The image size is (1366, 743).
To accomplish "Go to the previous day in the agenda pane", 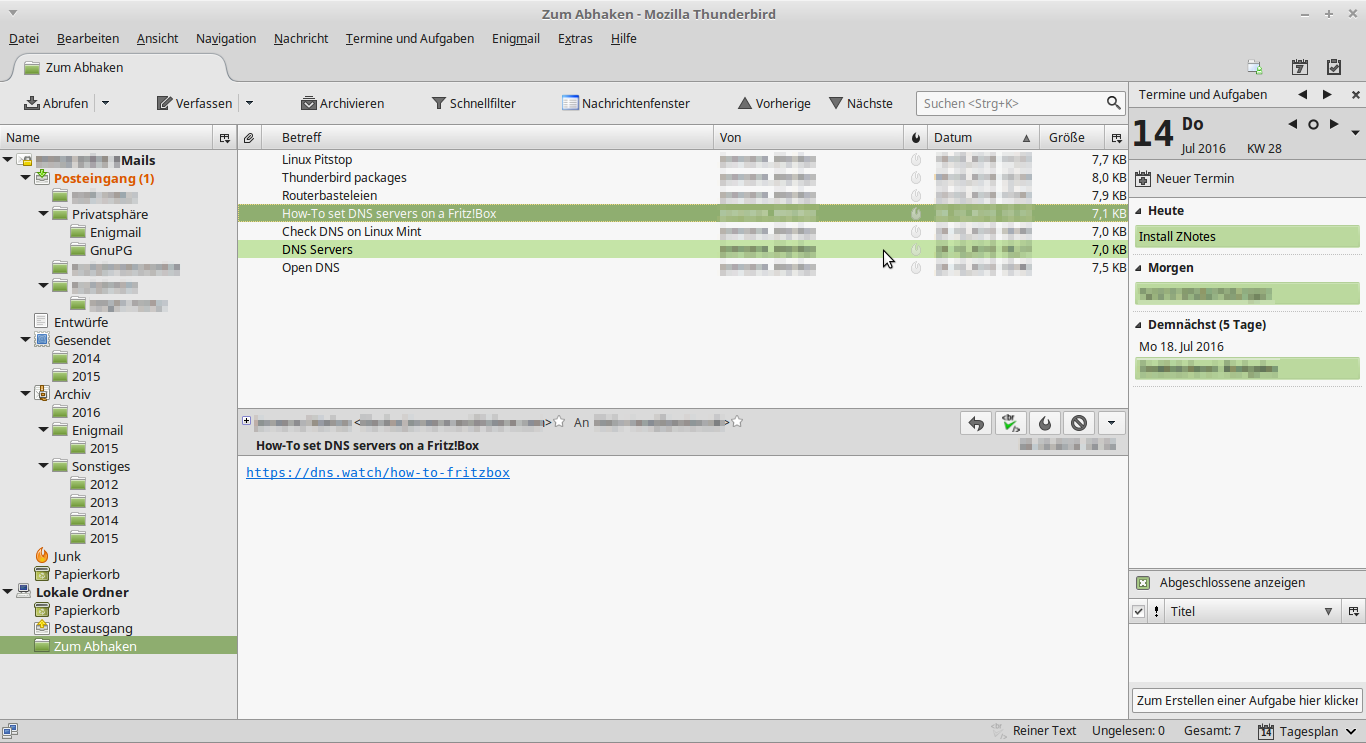I will coord(1293,125).
